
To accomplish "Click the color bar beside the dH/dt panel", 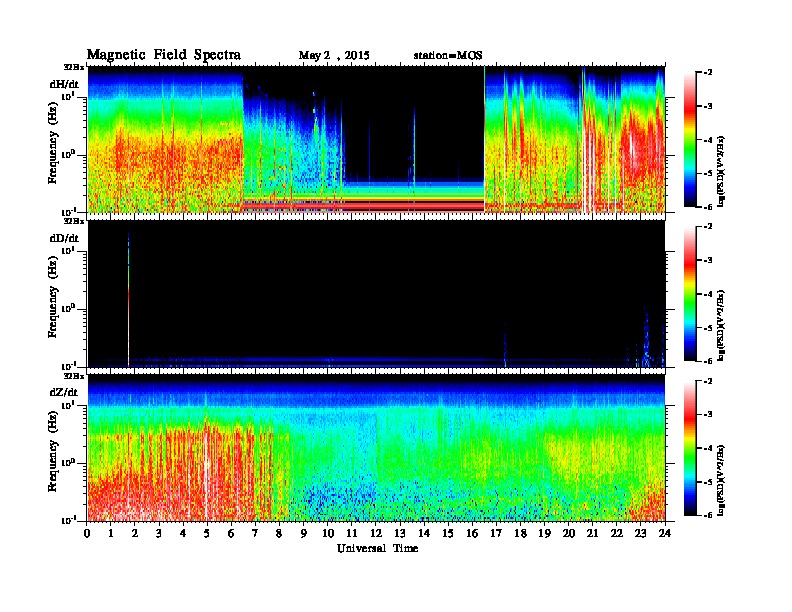I will pyautogui.click(x=690, y=139).
